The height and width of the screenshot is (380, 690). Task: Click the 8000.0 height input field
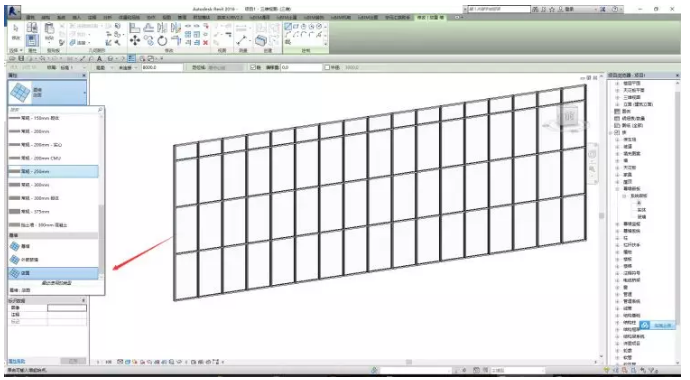(x=162, y=68)
